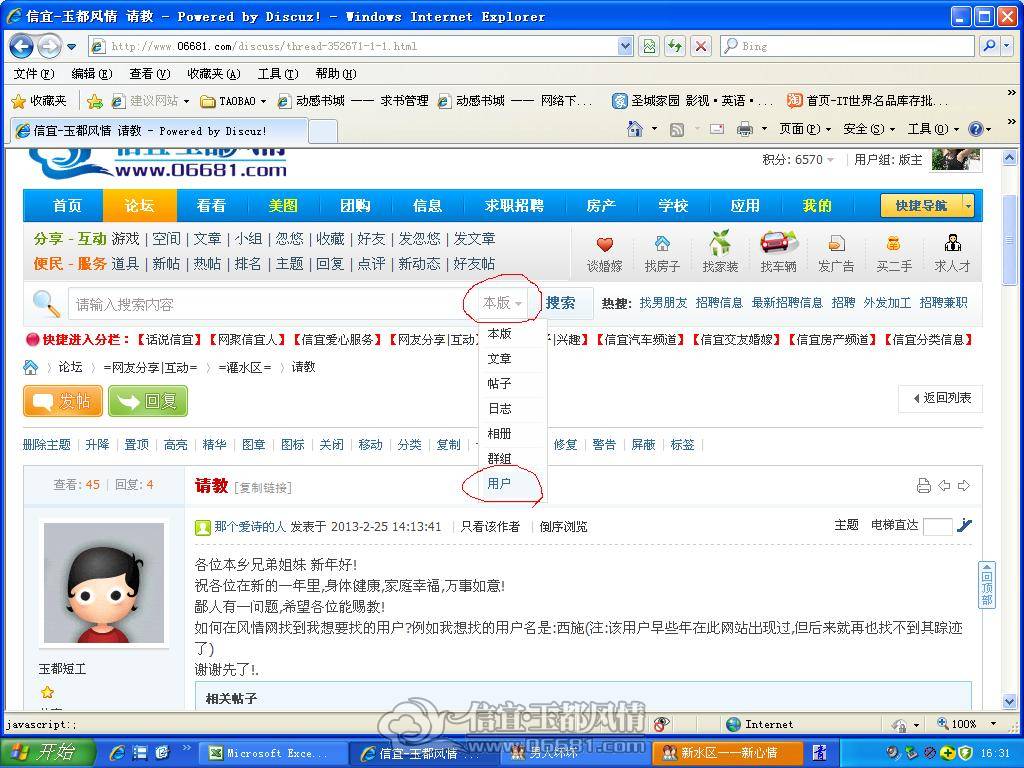Open the Favorites star button

[x=39, y=101]
